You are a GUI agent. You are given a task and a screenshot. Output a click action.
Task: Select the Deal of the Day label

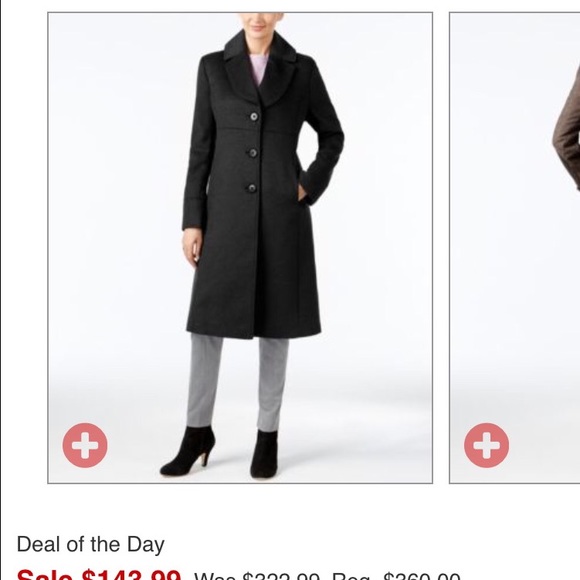(91, 545)
